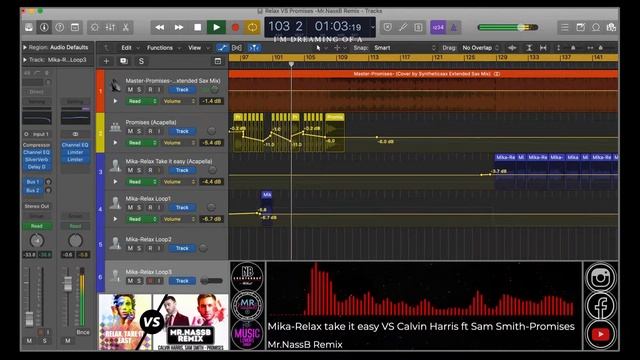
Task: Click the Promises (Acapella) track icon
Action: point(116,127)
